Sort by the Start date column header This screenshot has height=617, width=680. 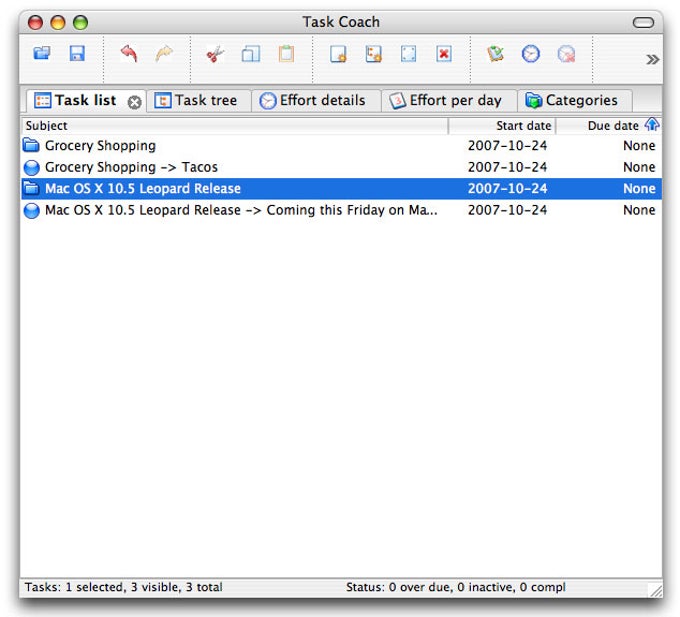(x=502, y=126)
